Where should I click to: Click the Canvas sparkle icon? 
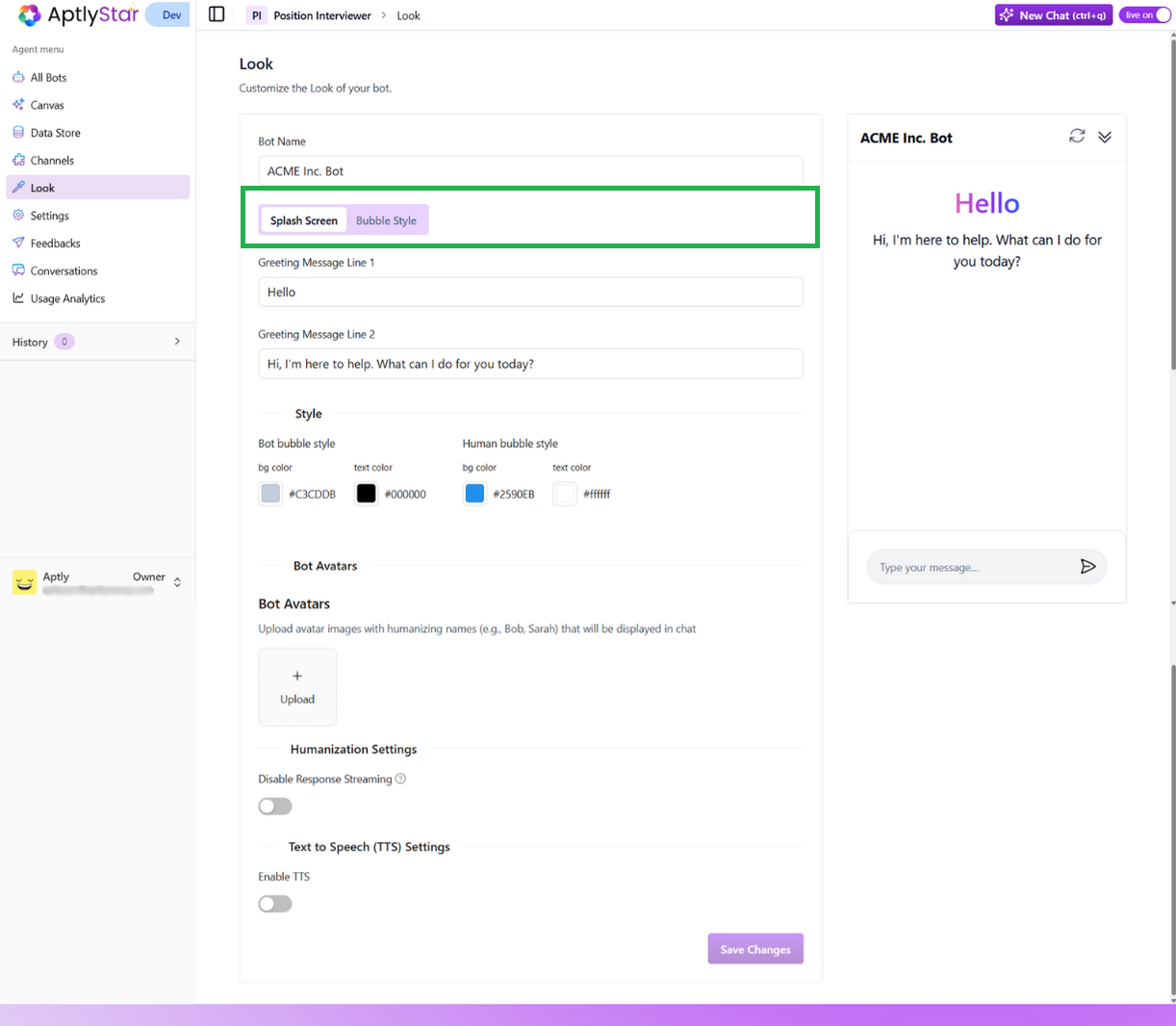tap(18, 105)
